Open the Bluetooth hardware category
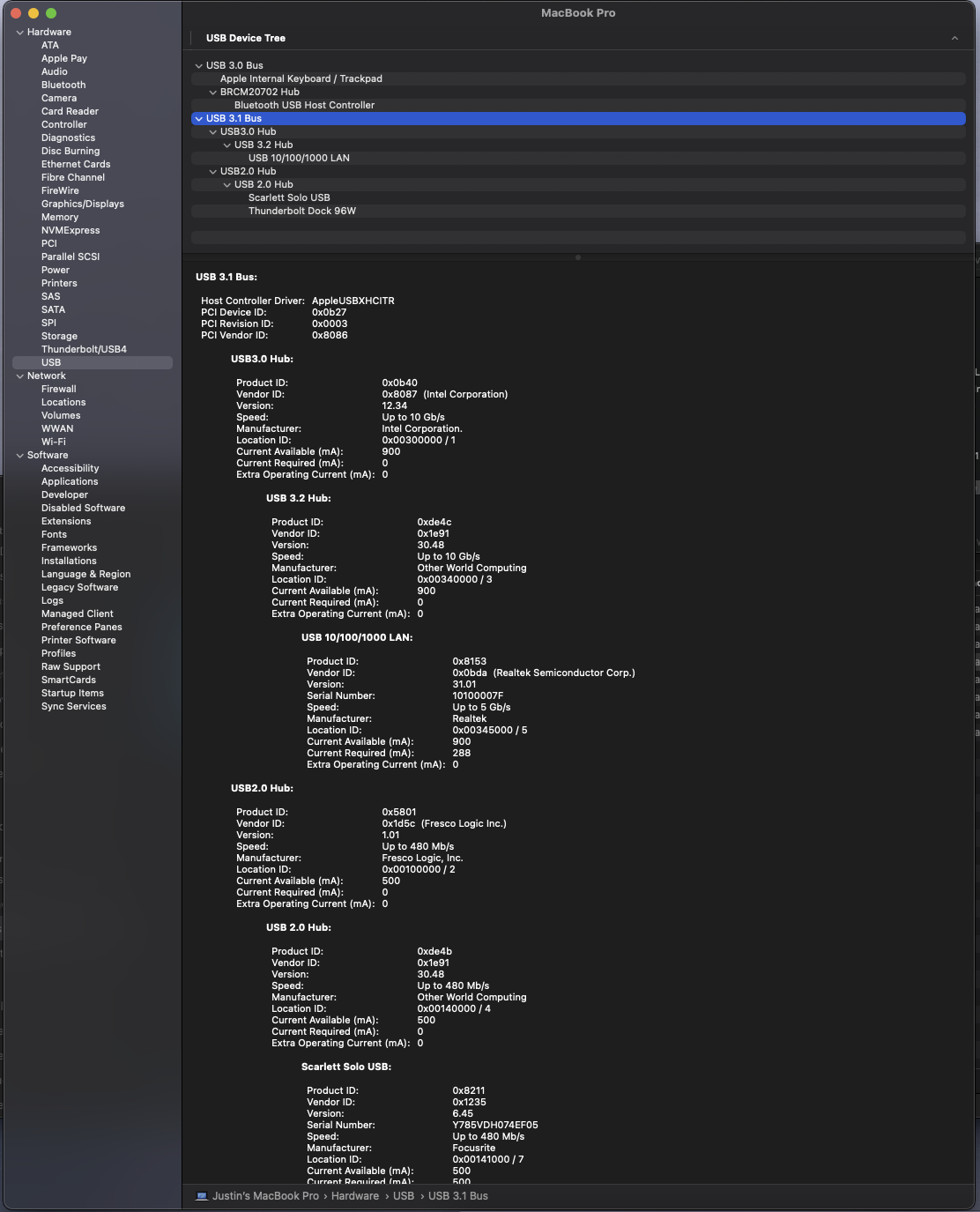The image size is (980, 1212). [63, 86]
